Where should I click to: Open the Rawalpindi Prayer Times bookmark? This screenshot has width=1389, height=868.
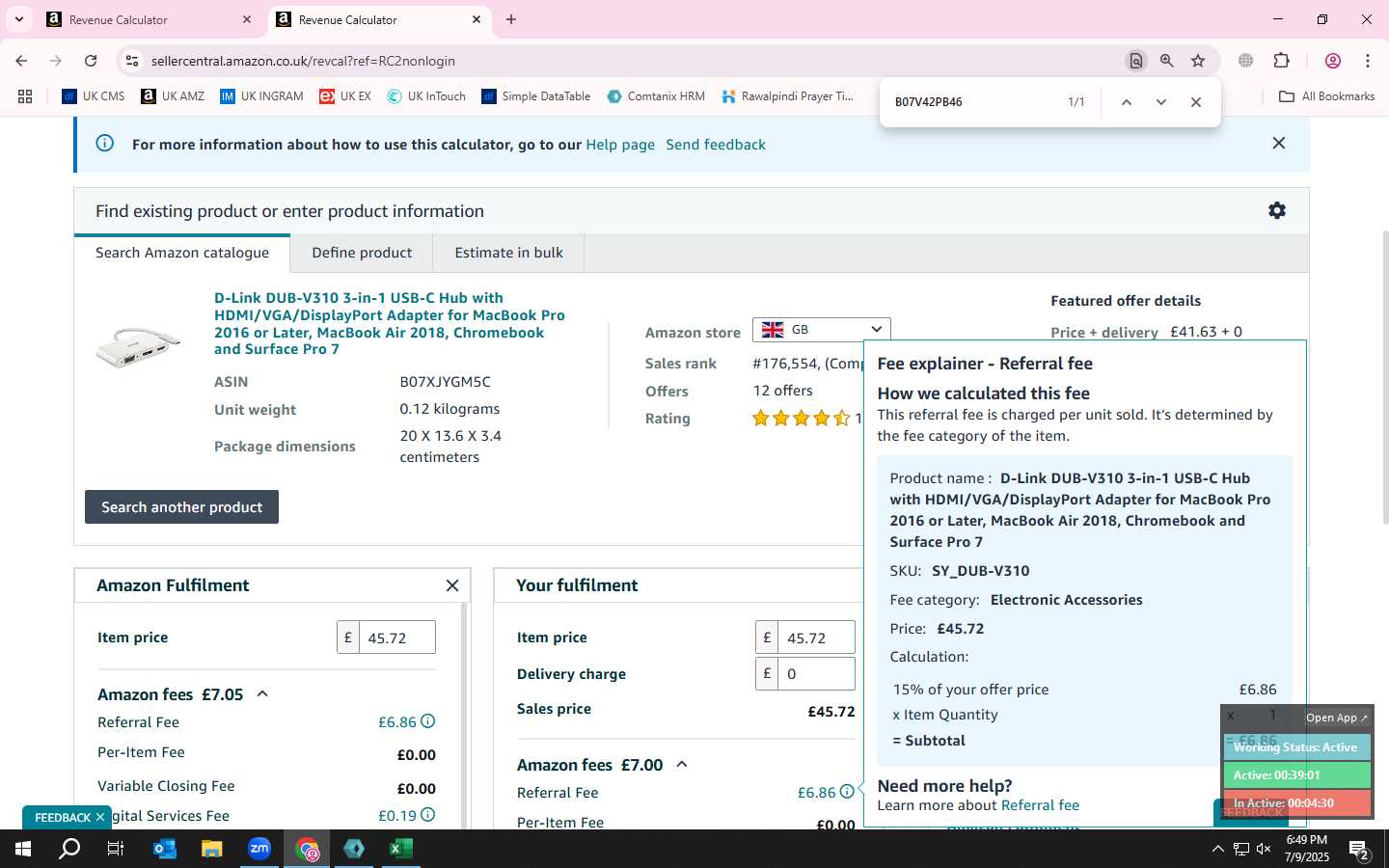pos(787,96)
